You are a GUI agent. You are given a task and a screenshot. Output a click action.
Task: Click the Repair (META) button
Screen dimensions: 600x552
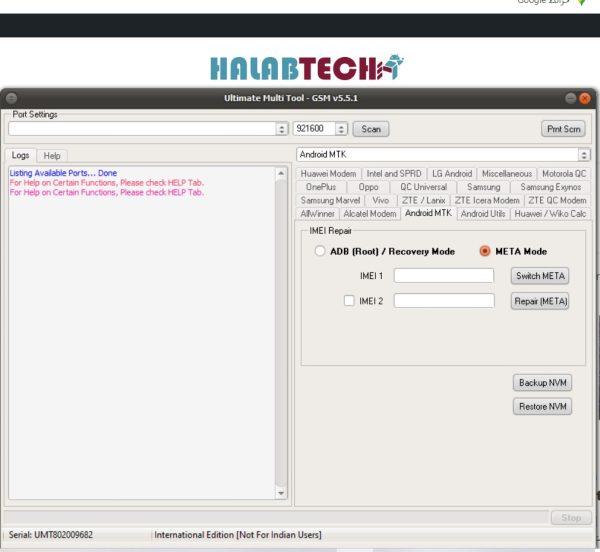(540, 301)
